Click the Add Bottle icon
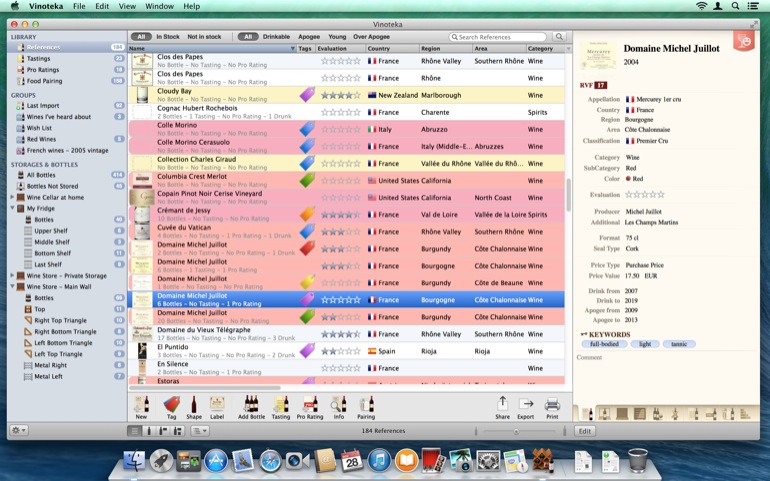Viewport: 770px width, 481px height. click(x=251, y=404)
